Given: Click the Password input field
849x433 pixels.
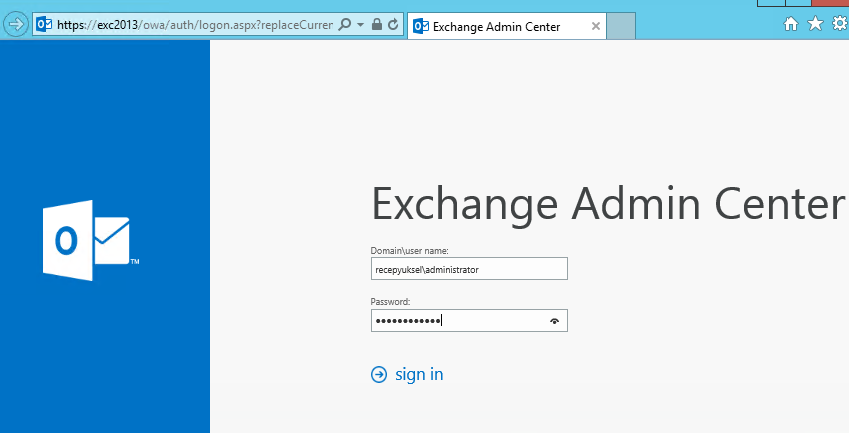Looking at the screenshot, I should coord(469,321).
